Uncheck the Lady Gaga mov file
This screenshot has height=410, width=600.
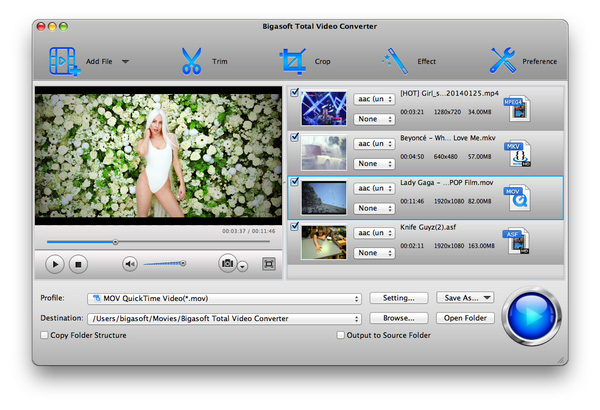pyautogui.click(x=294, y=181)
